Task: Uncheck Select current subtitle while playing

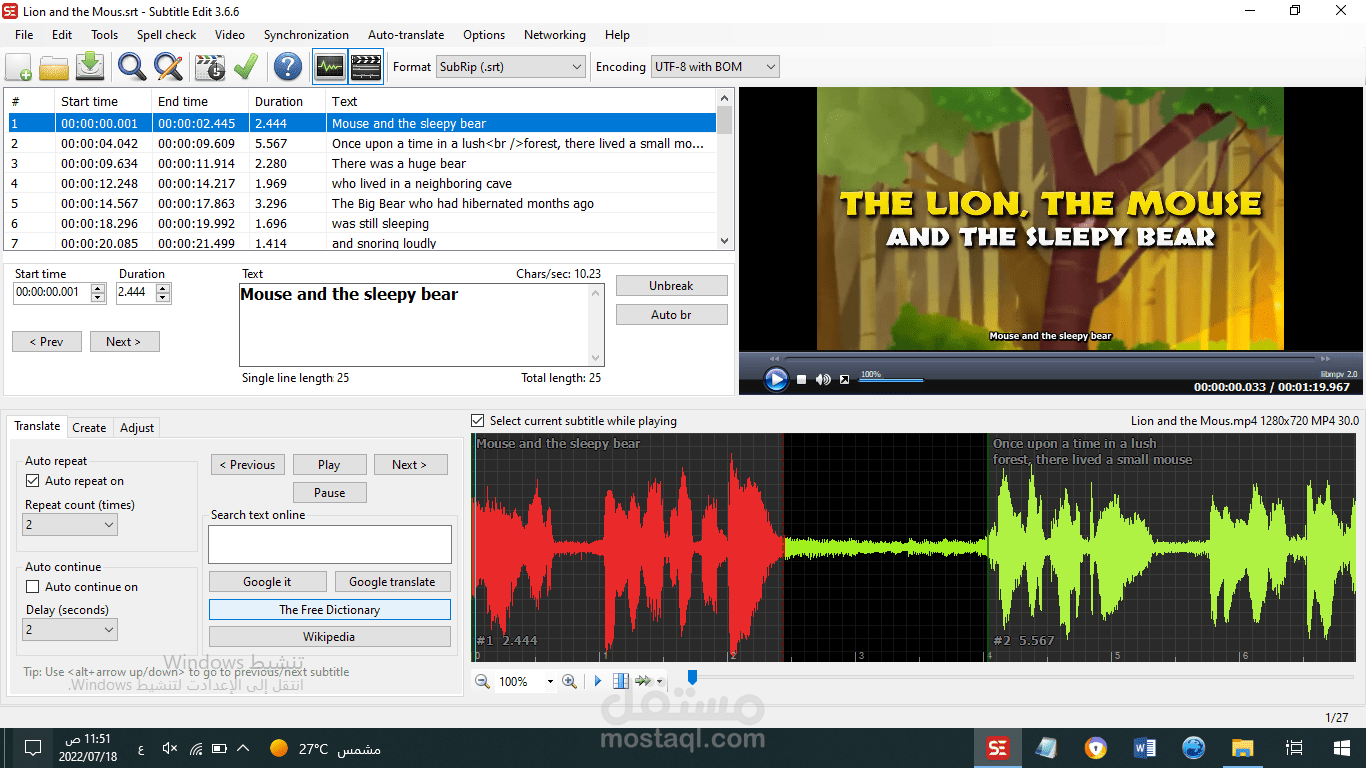Action: [478, 421]
